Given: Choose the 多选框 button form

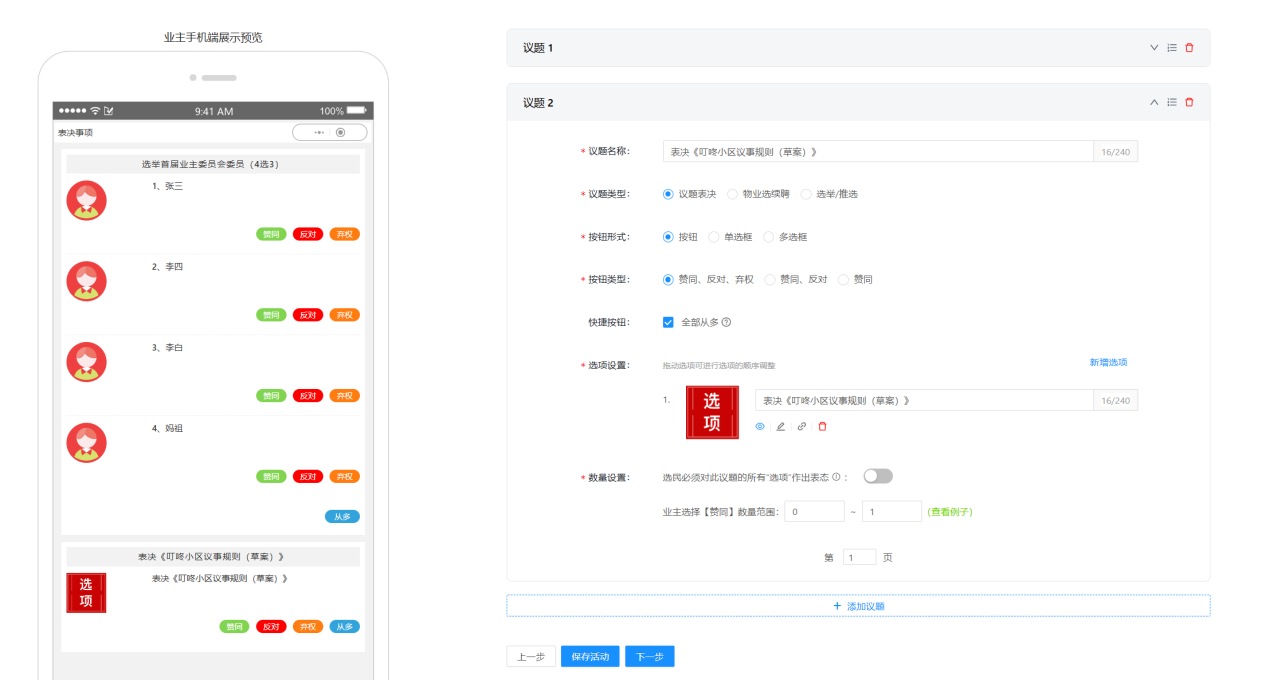Looking at the screenshot, I should tap(769, 237).
